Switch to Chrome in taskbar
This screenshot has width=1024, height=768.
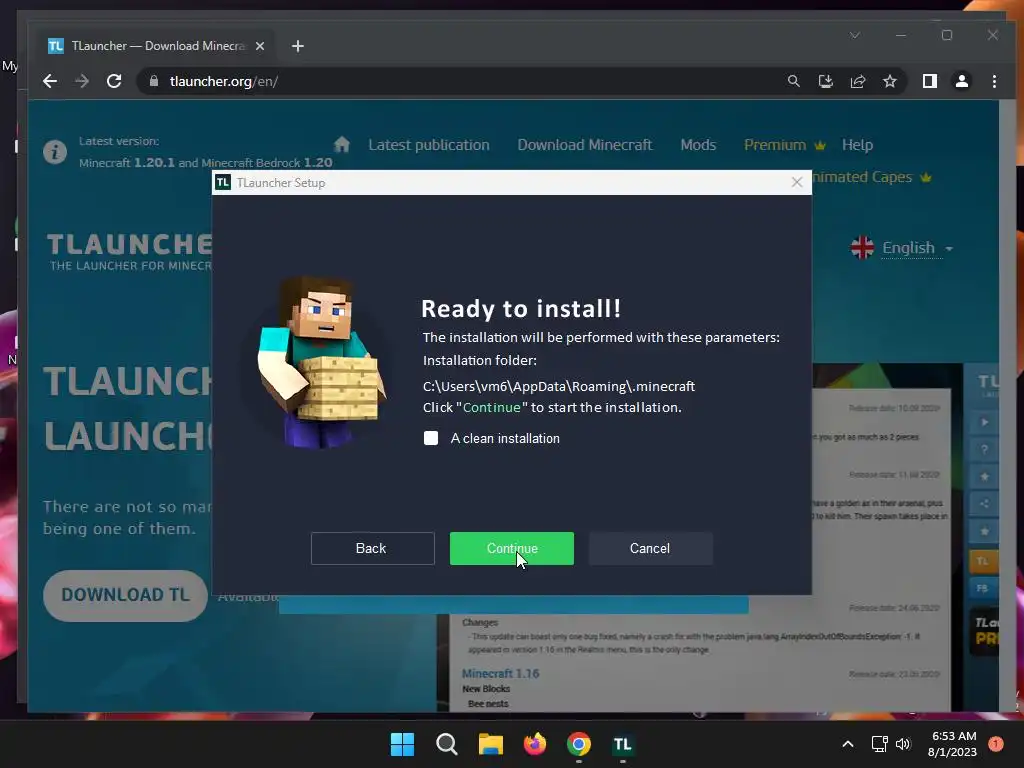[x=579, y=744]
